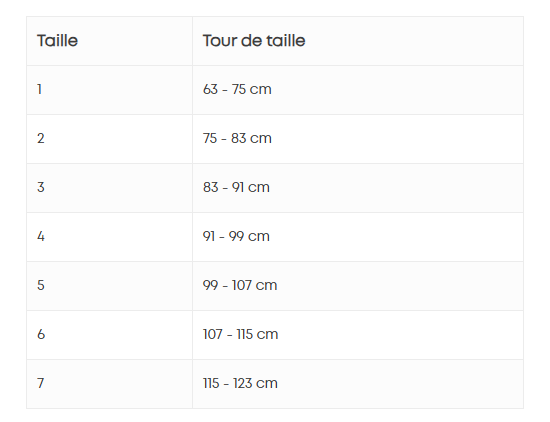
Task: Click the 123 number in last row
Action: click(x=242, y=383)
